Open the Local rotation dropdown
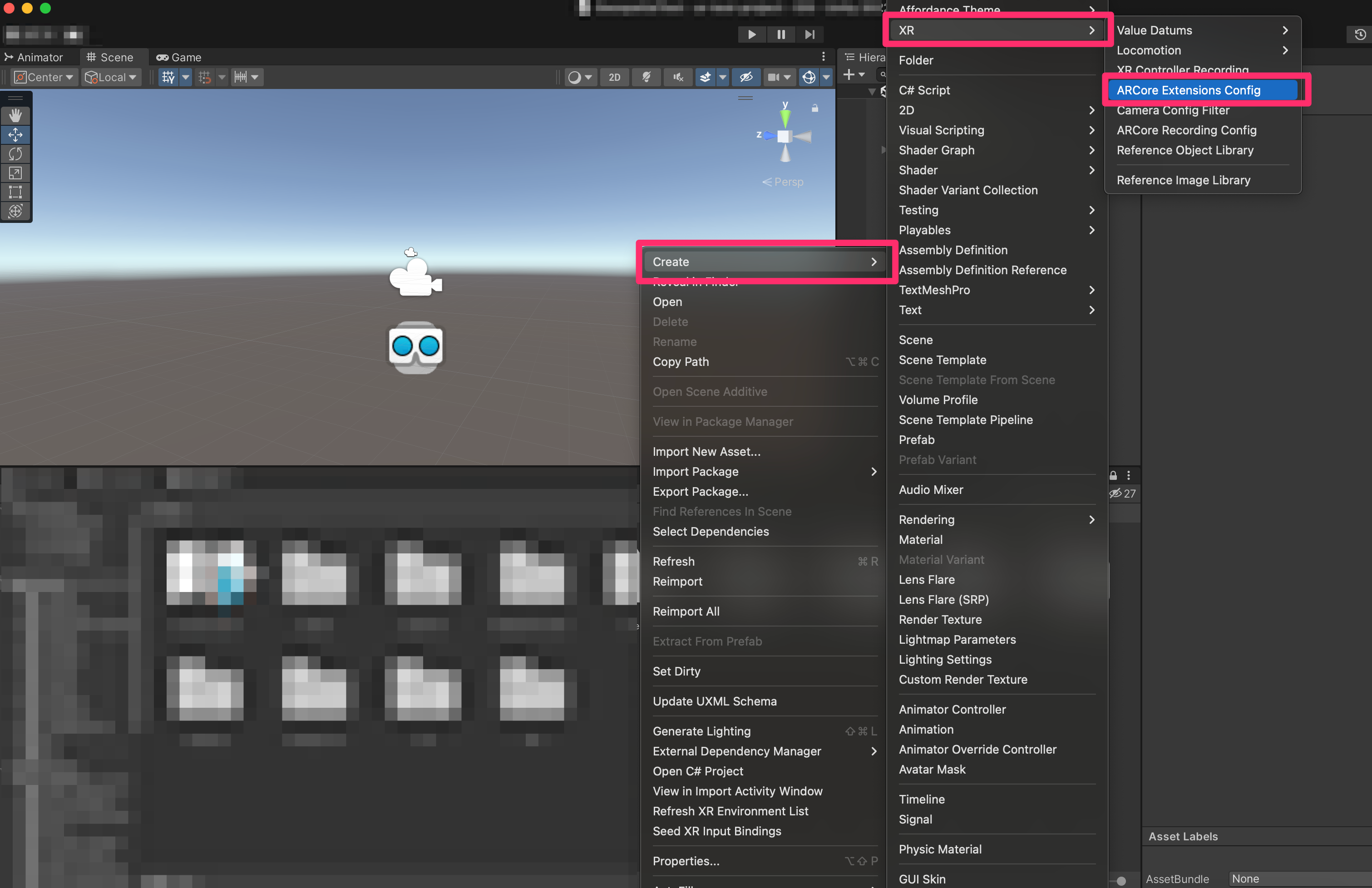Viewport: 1372px width, 888px height. (111, 77)
